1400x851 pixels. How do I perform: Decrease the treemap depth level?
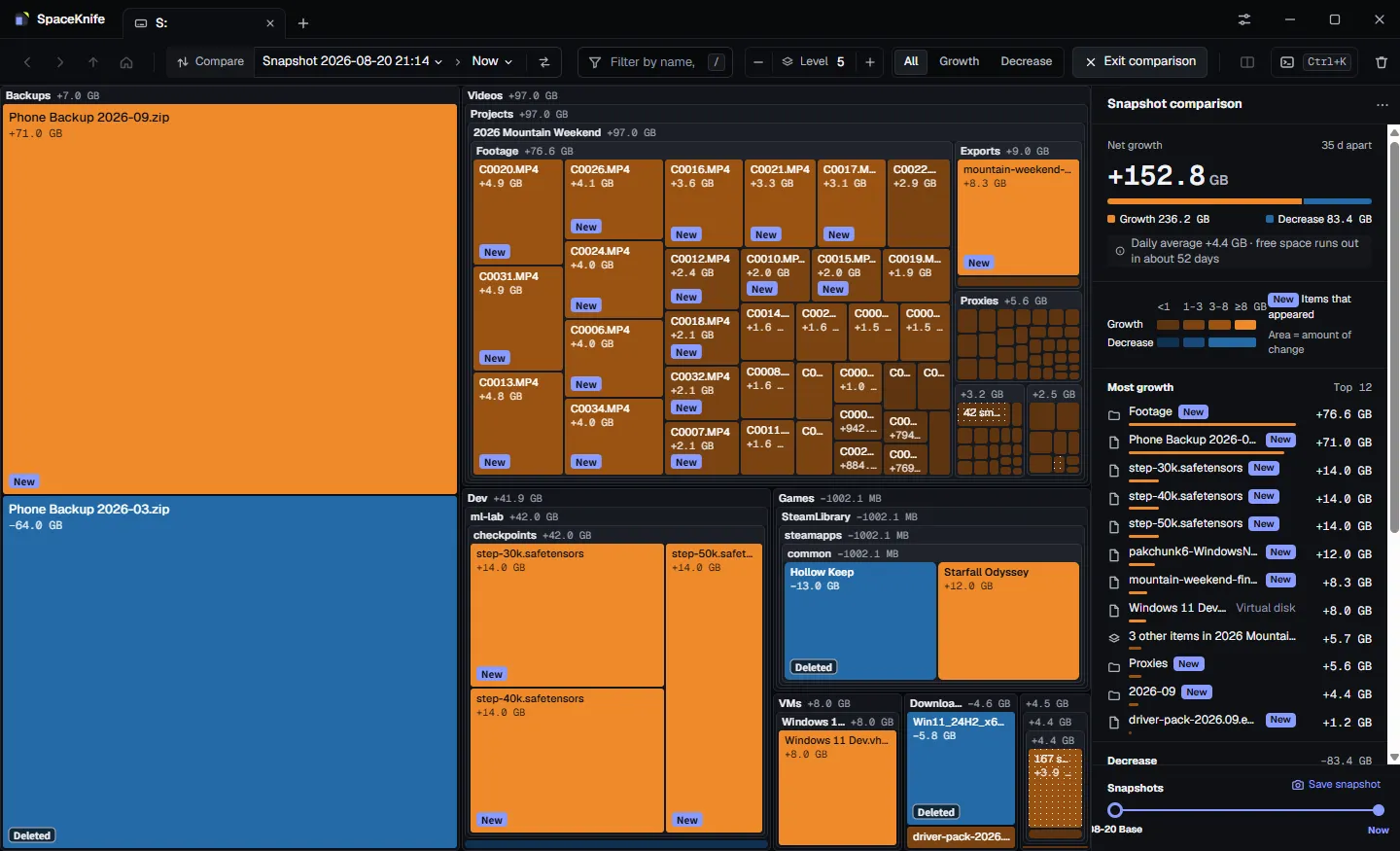[758, 62]
